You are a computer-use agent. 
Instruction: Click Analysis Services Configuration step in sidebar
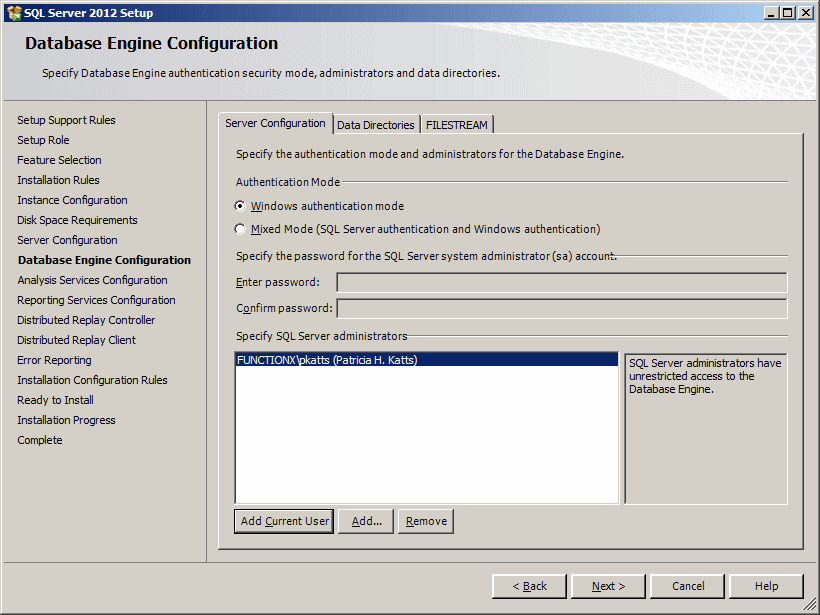93,280
